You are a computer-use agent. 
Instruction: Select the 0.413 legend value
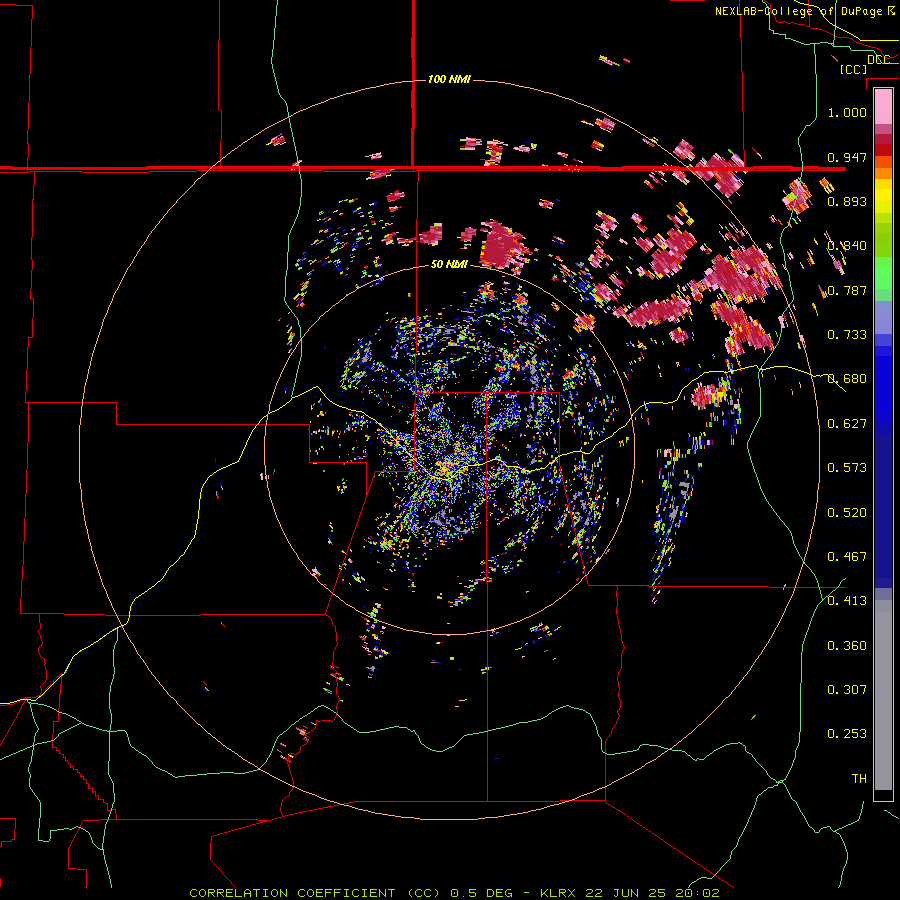tap(847, 600)
